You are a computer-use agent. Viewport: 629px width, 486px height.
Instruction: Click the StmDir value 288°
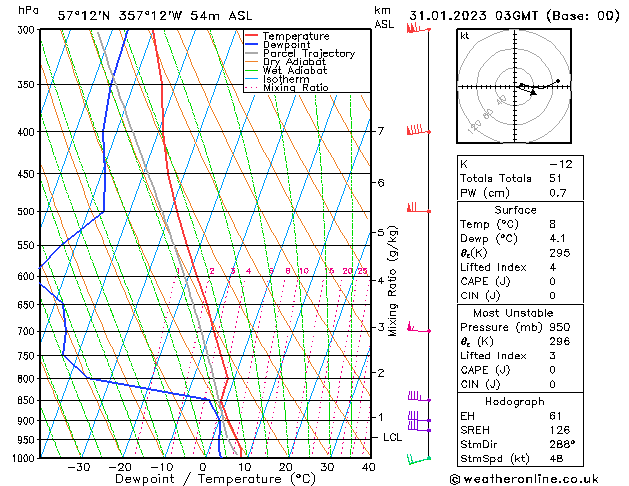(x=562, y=444)
